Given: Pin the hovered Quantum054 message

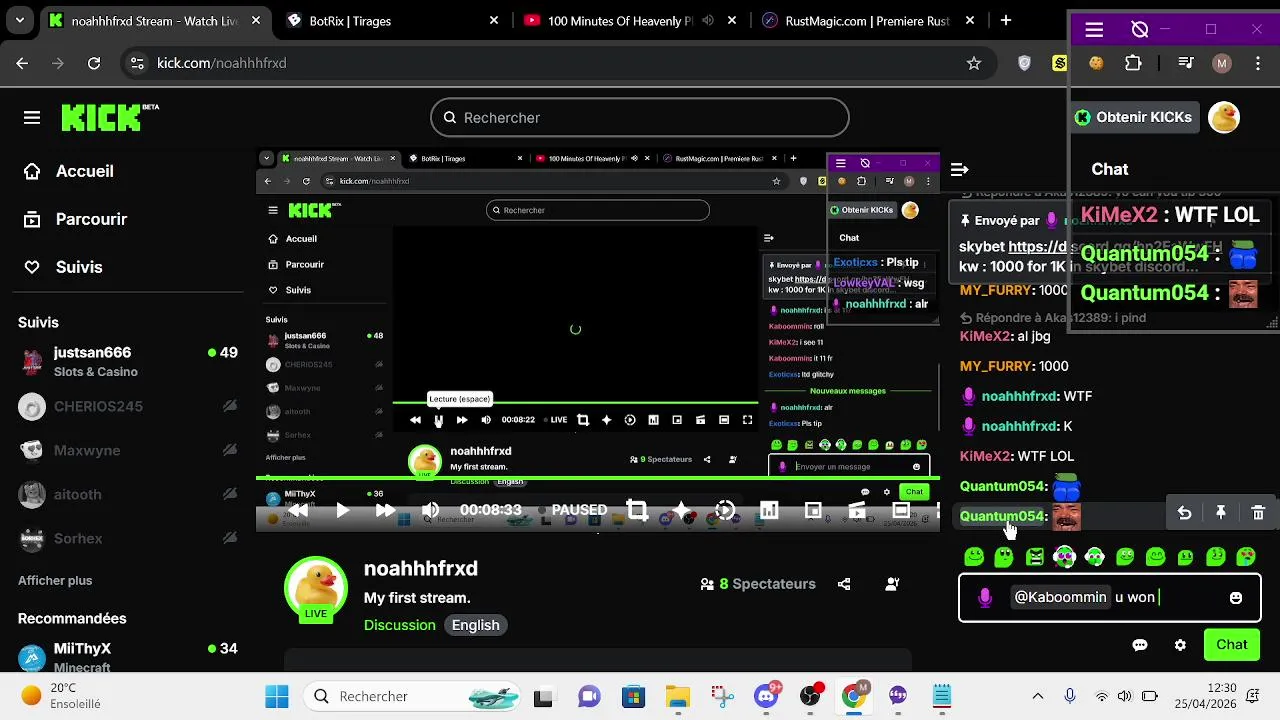Looking at the screenshot, I should (1221, 513).
